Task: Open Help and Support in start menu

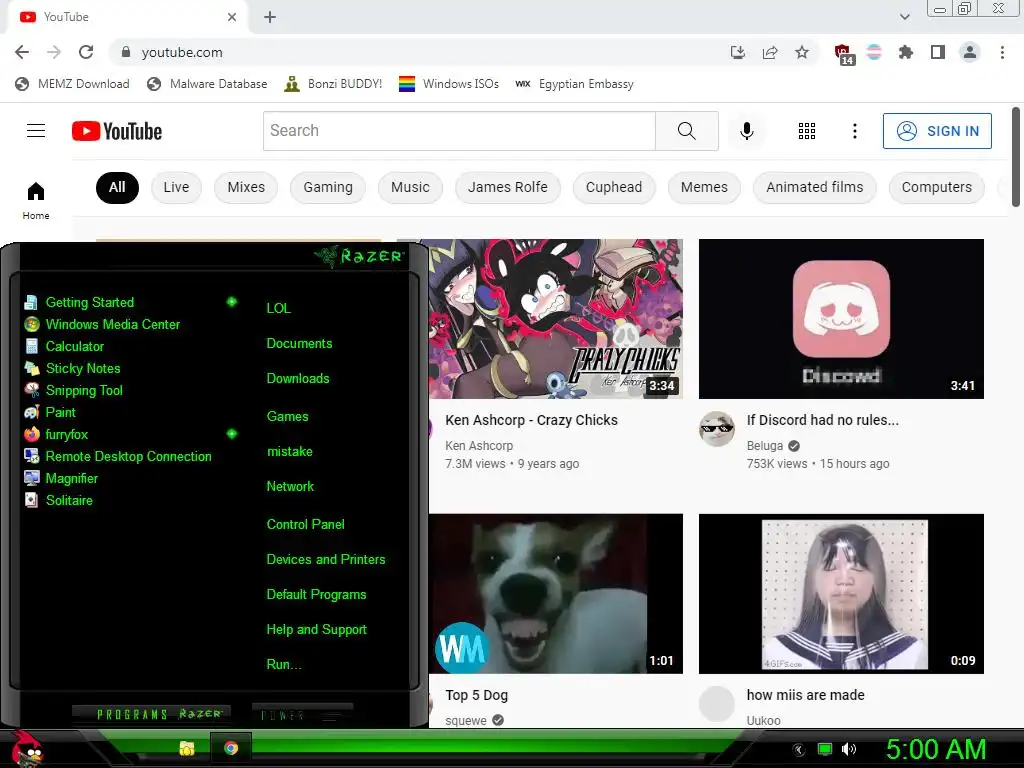Action: 317,629
